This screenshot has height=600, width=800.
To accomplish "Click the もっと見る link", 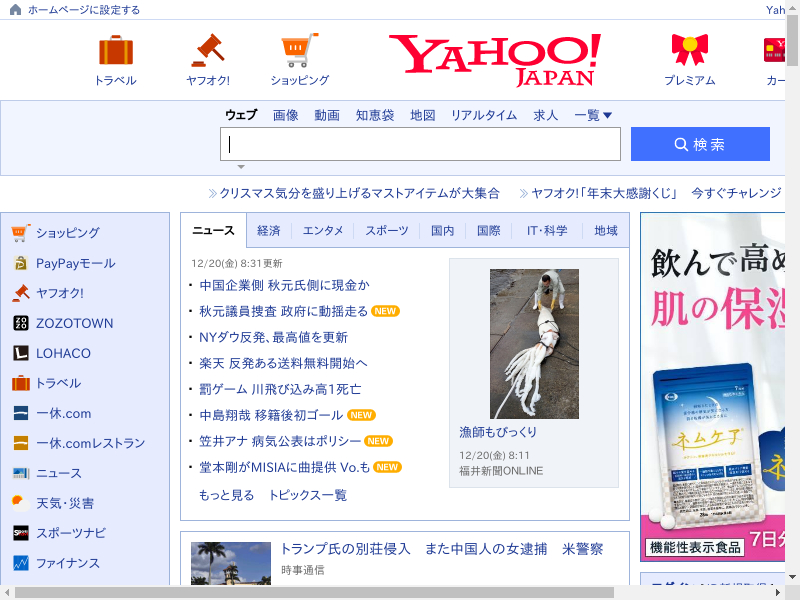I will pyautogui.click(x=226, y=495).
